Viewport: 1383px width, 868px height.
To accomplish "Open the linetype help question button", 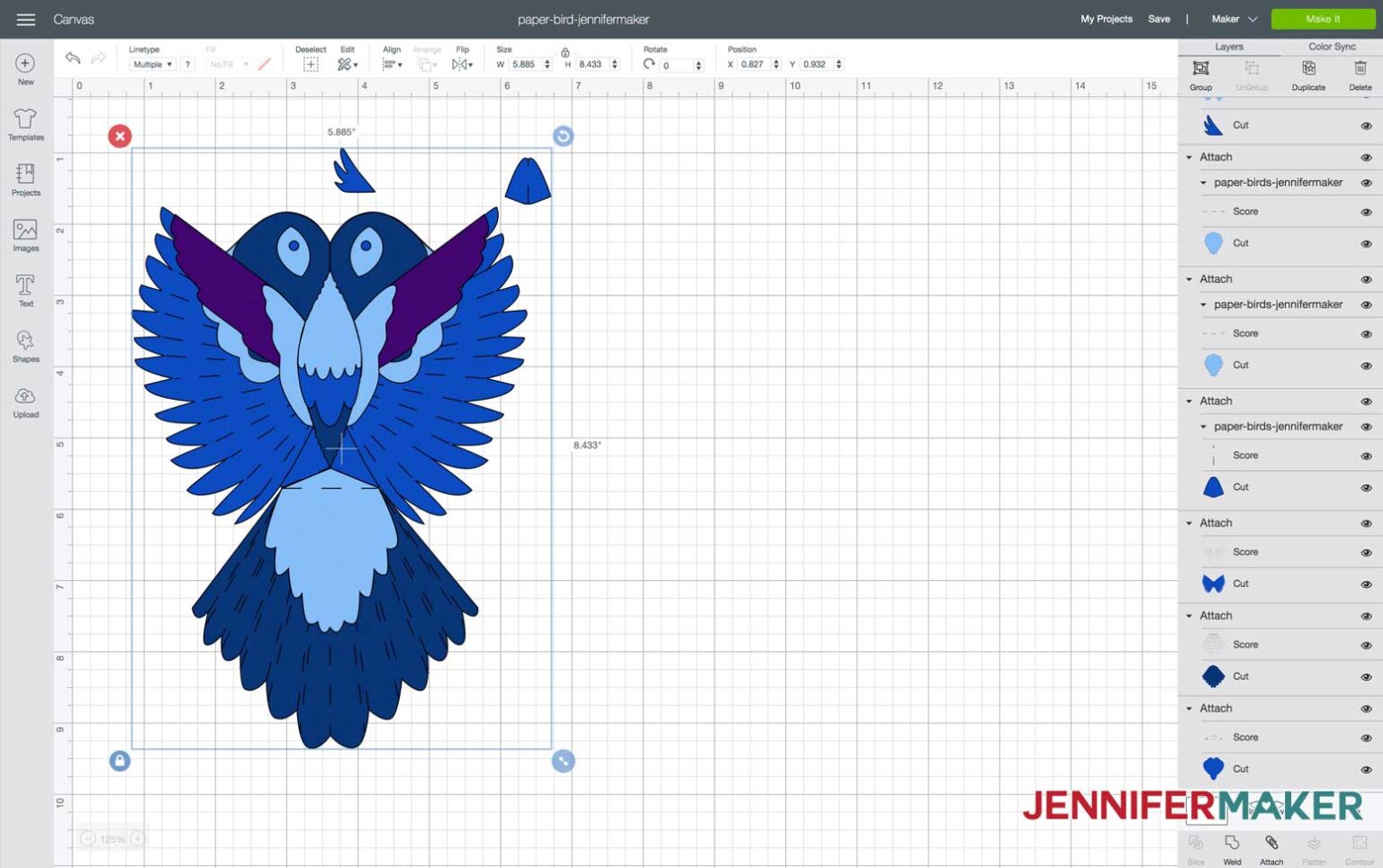I will 187,64.
